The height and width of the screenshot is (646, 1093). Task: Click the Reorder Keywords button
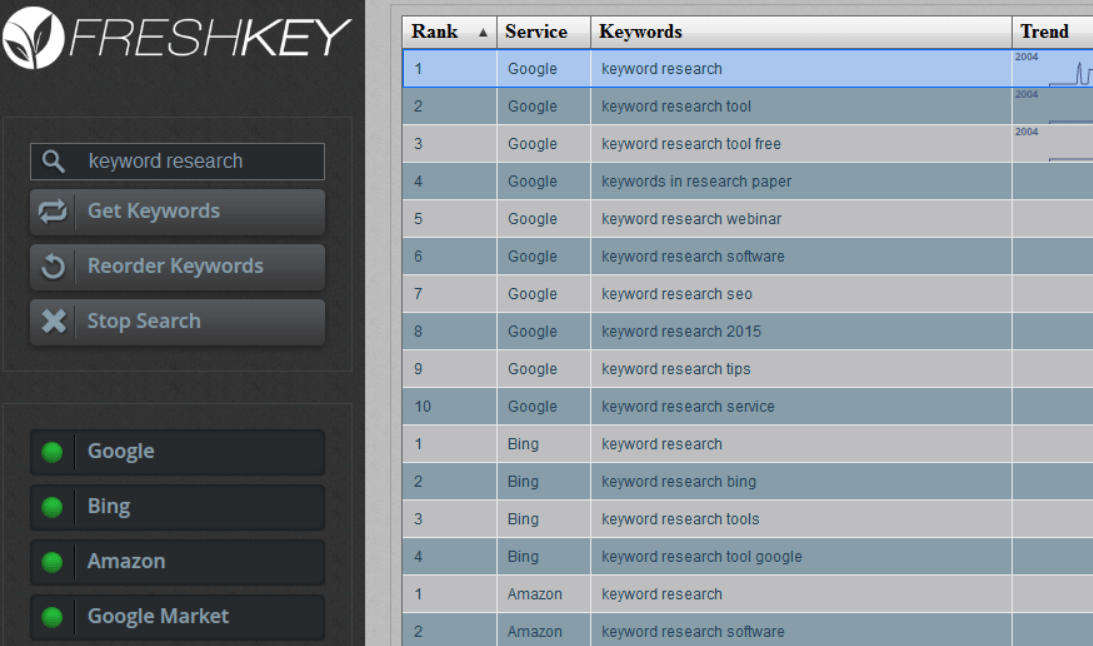(177, 267)
